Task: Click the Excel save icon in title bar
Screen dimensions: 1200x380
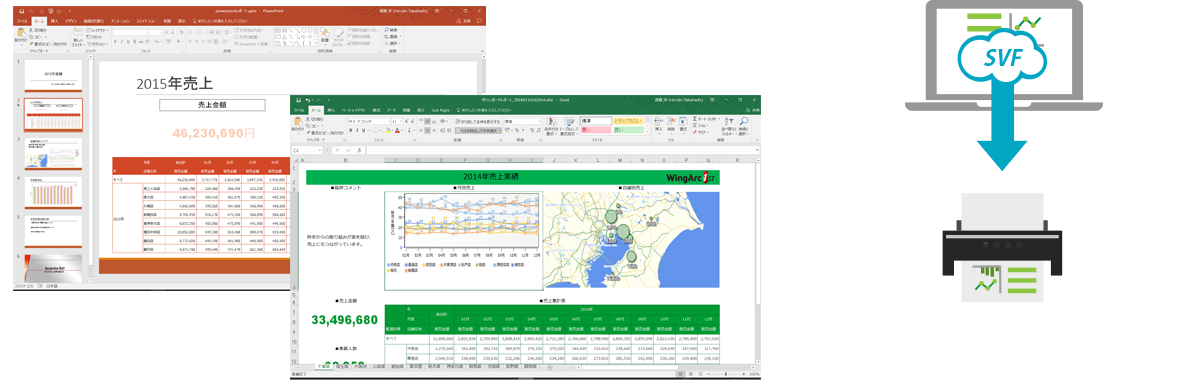Action: click(298, 100)
